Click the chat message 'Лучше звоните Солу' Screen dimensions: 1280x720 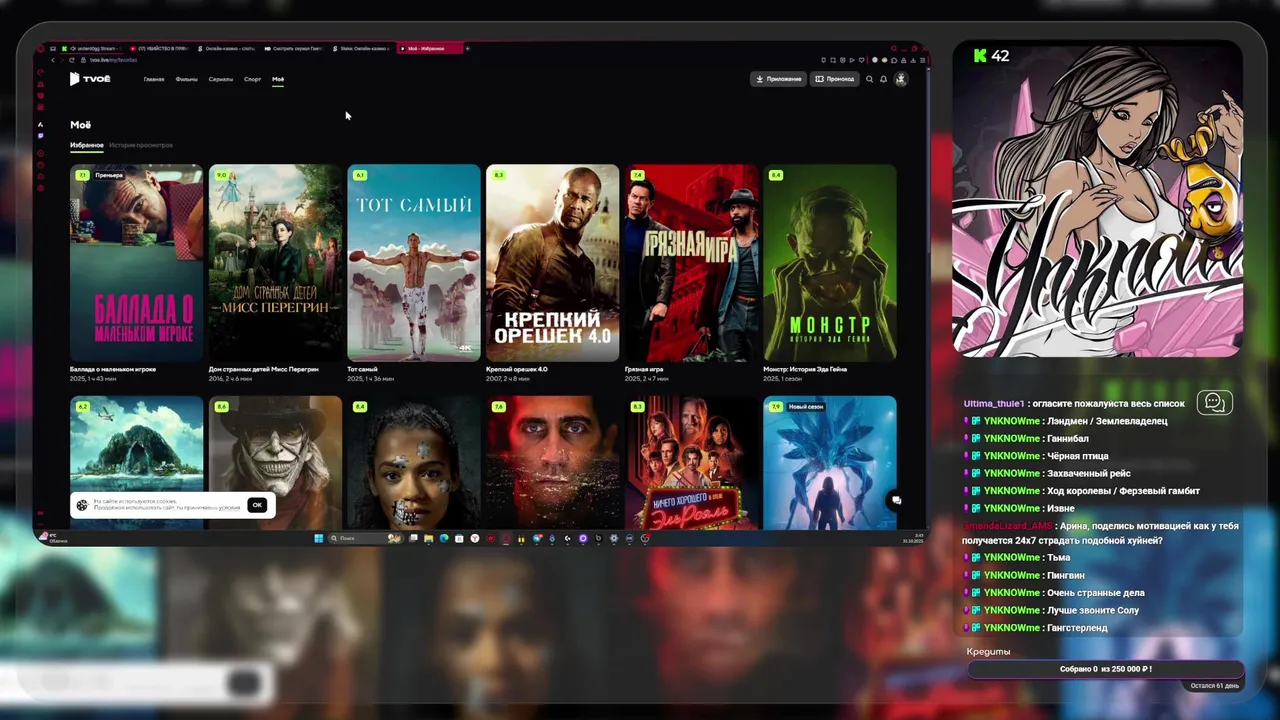[1093, 610]
